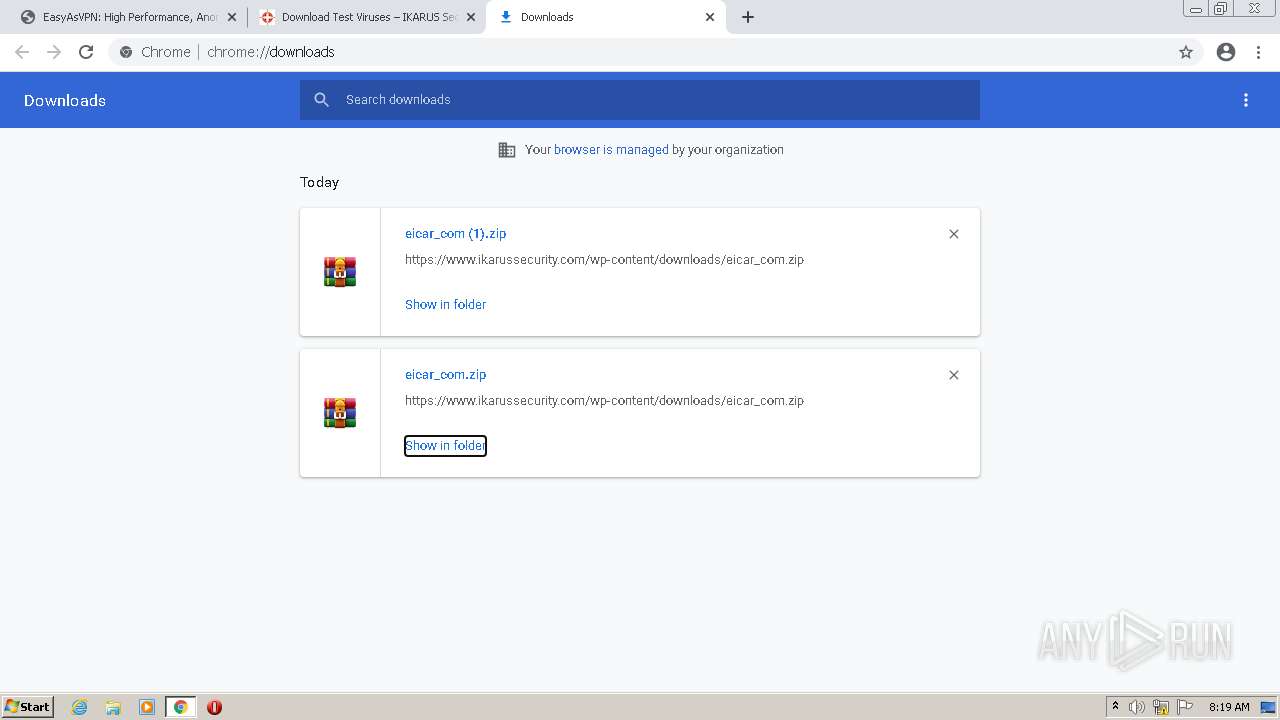Bookmark this page with the star icon
Image resolution: width=1280 pixels, height=720 pixels.
tap(1186, 52)
